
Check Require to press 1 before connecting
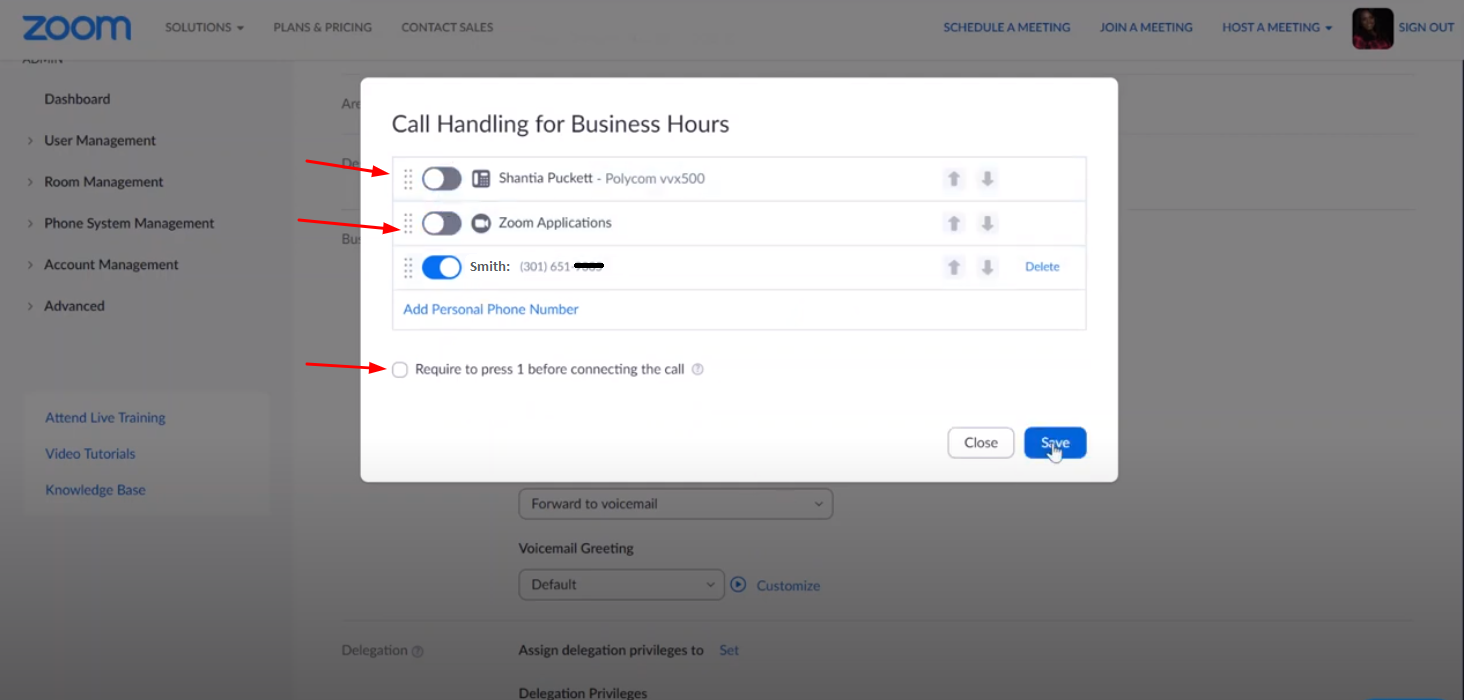(x=400, y=370)
